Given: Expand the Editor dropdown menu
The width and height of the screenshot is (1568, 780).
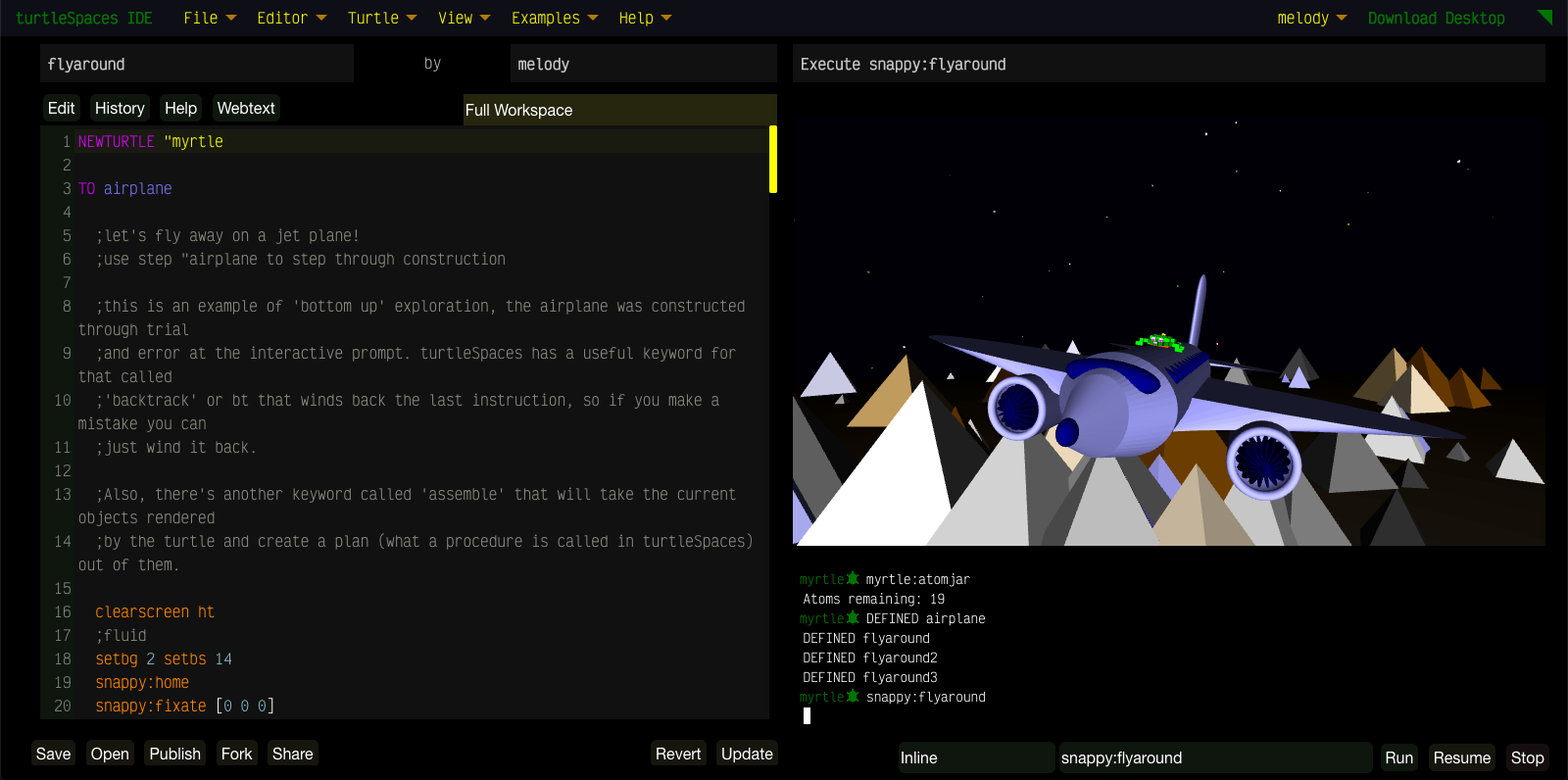Looking at the screenshot, I should pos(290,18).
